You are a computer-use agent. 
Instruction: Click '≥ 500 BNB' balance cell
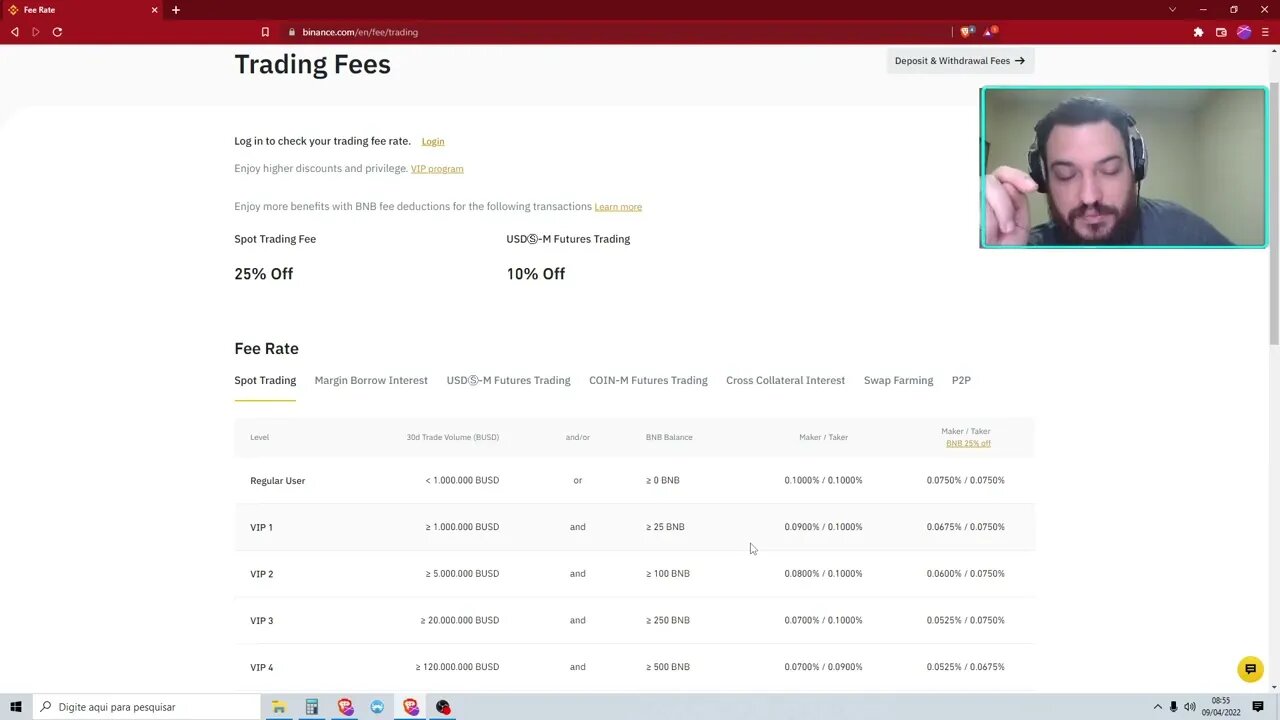pyautogui.click(x=668, y=667)
